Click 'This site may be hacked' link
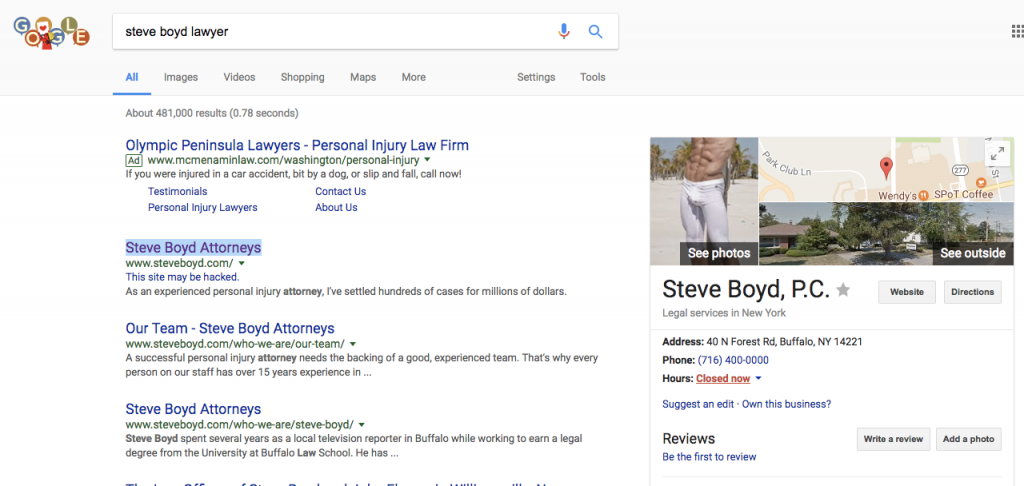Screen dimensions: 1024x486 (x=182, y=277)
